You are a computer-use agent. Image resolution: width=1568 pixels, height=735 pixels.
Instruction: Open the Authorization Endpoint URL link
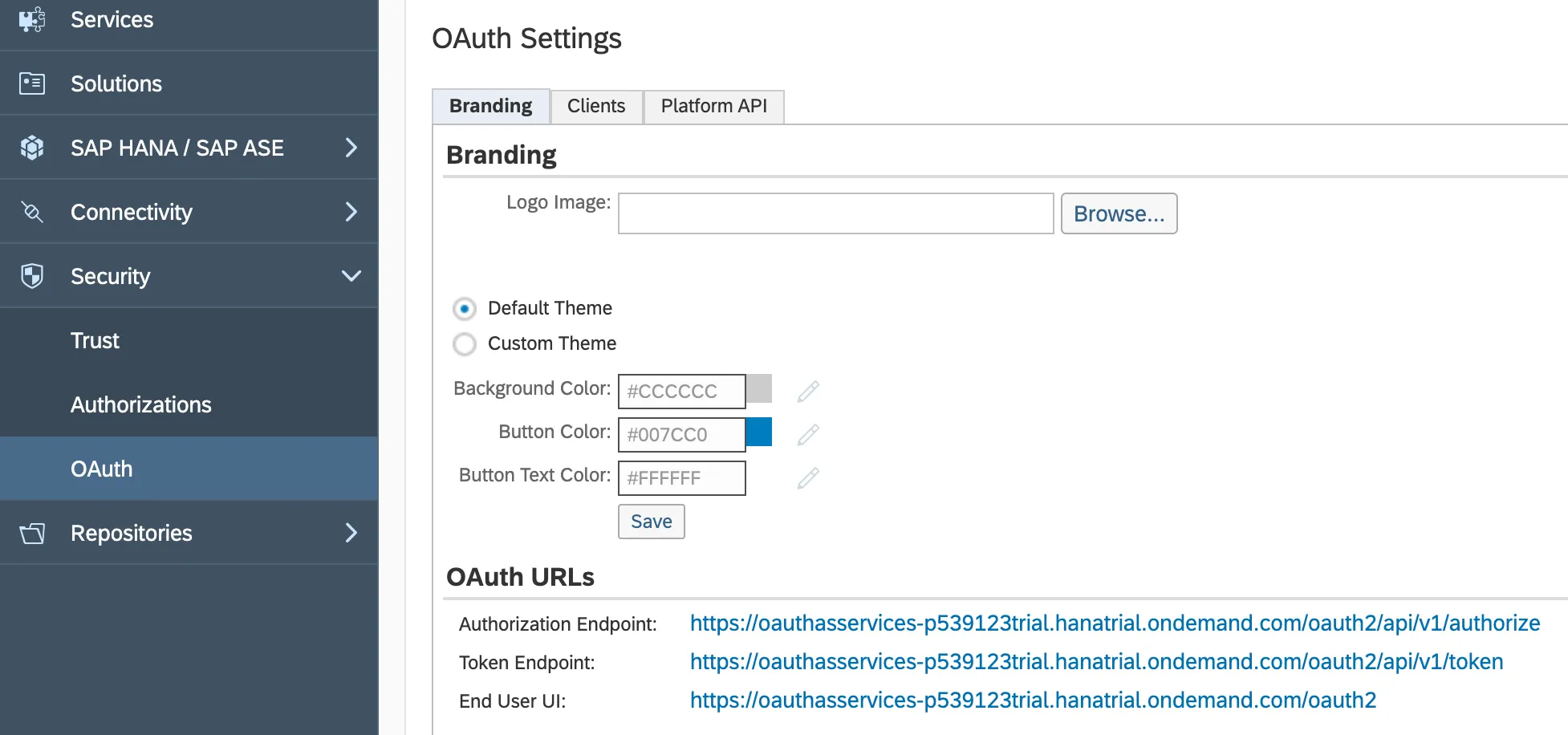click(1114, 623)
